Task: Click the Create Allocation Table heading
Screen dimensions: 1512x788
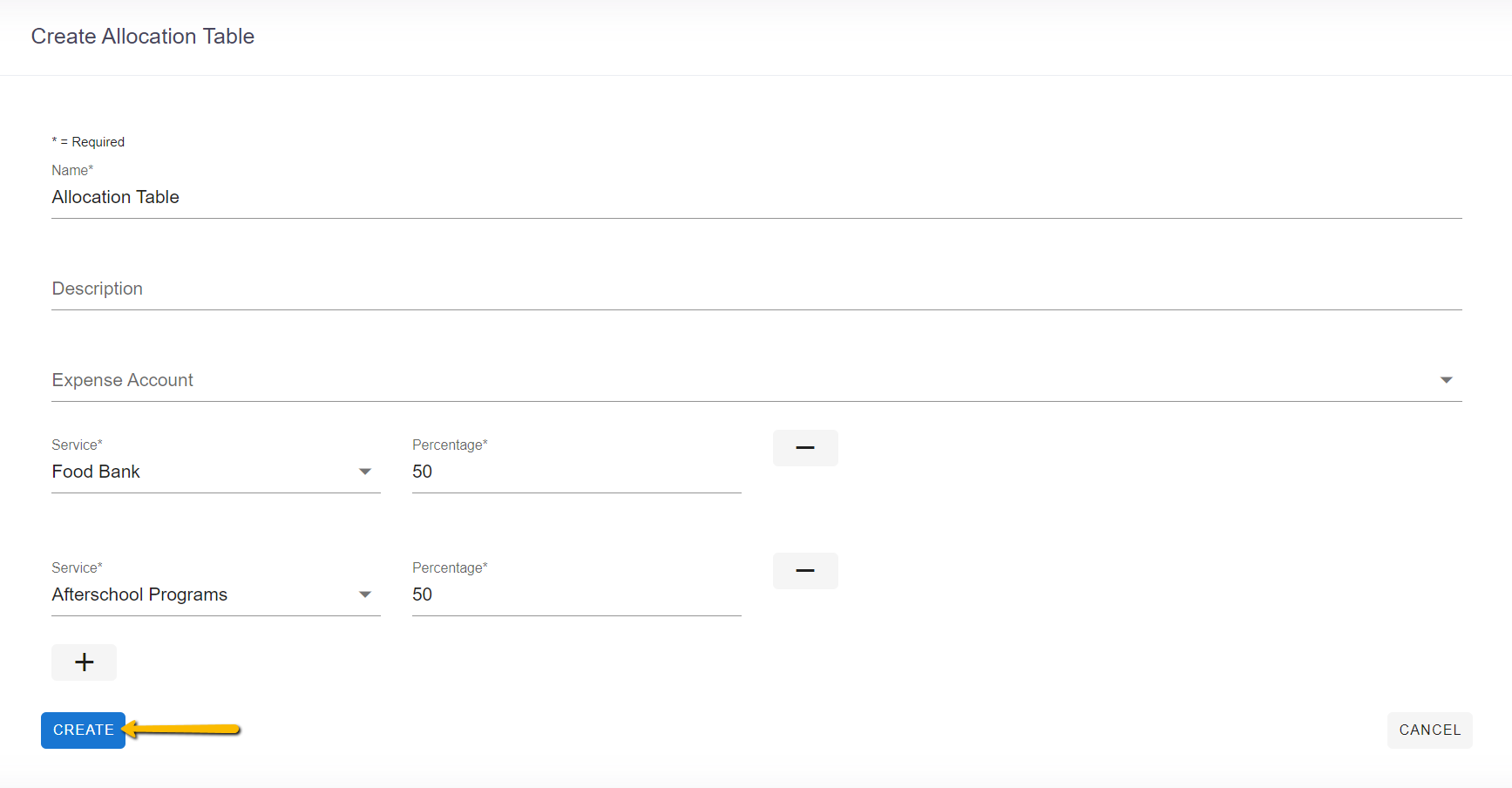Action: click(x=142, y=36)
